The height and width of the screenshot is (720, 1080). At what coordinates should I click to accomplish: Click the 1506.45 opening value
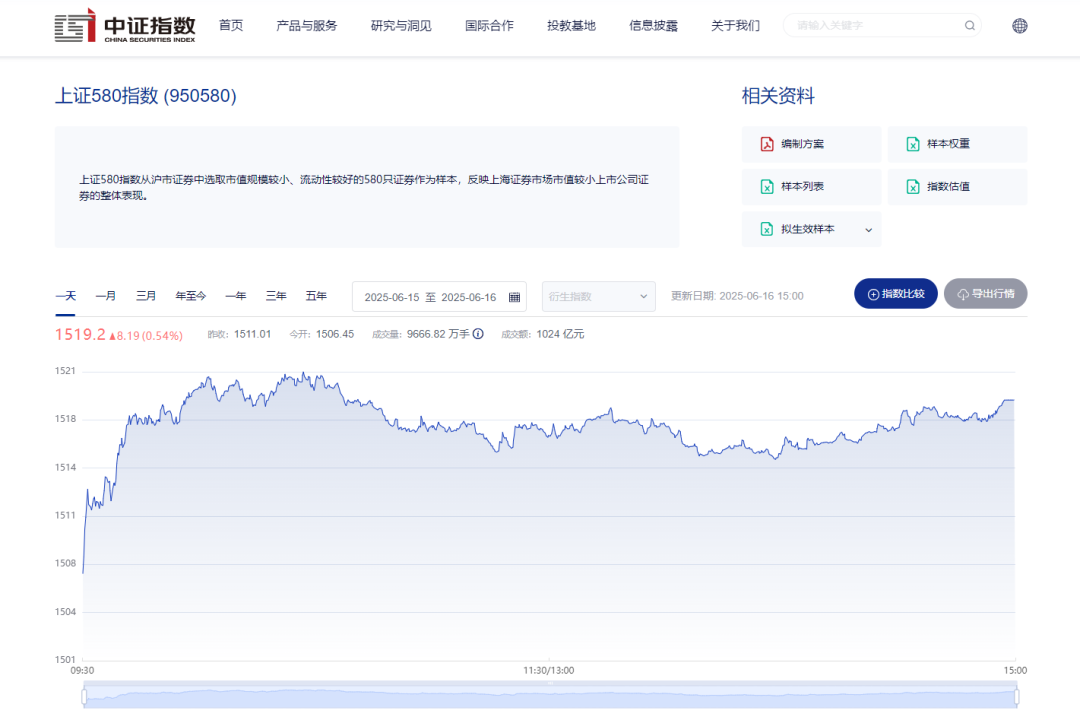point(335,334)
